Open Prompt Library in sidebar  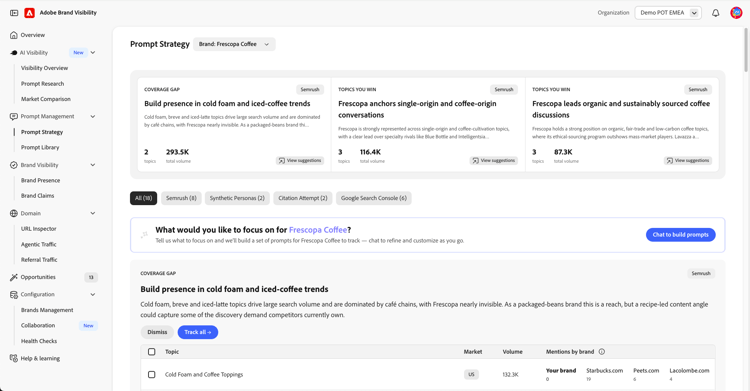[40, 147]
